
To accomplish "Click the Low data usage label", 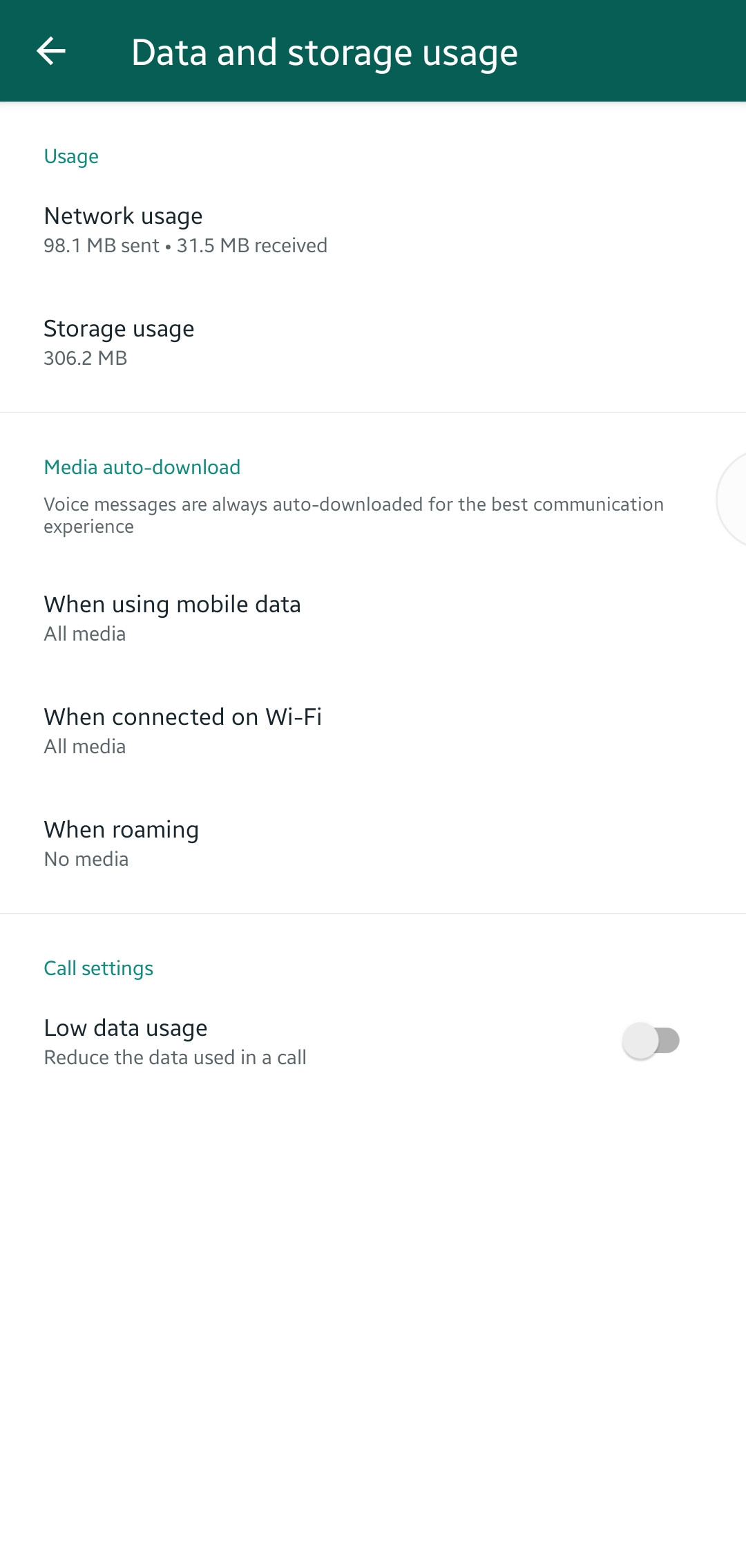I will click(x=126, y=1028).
